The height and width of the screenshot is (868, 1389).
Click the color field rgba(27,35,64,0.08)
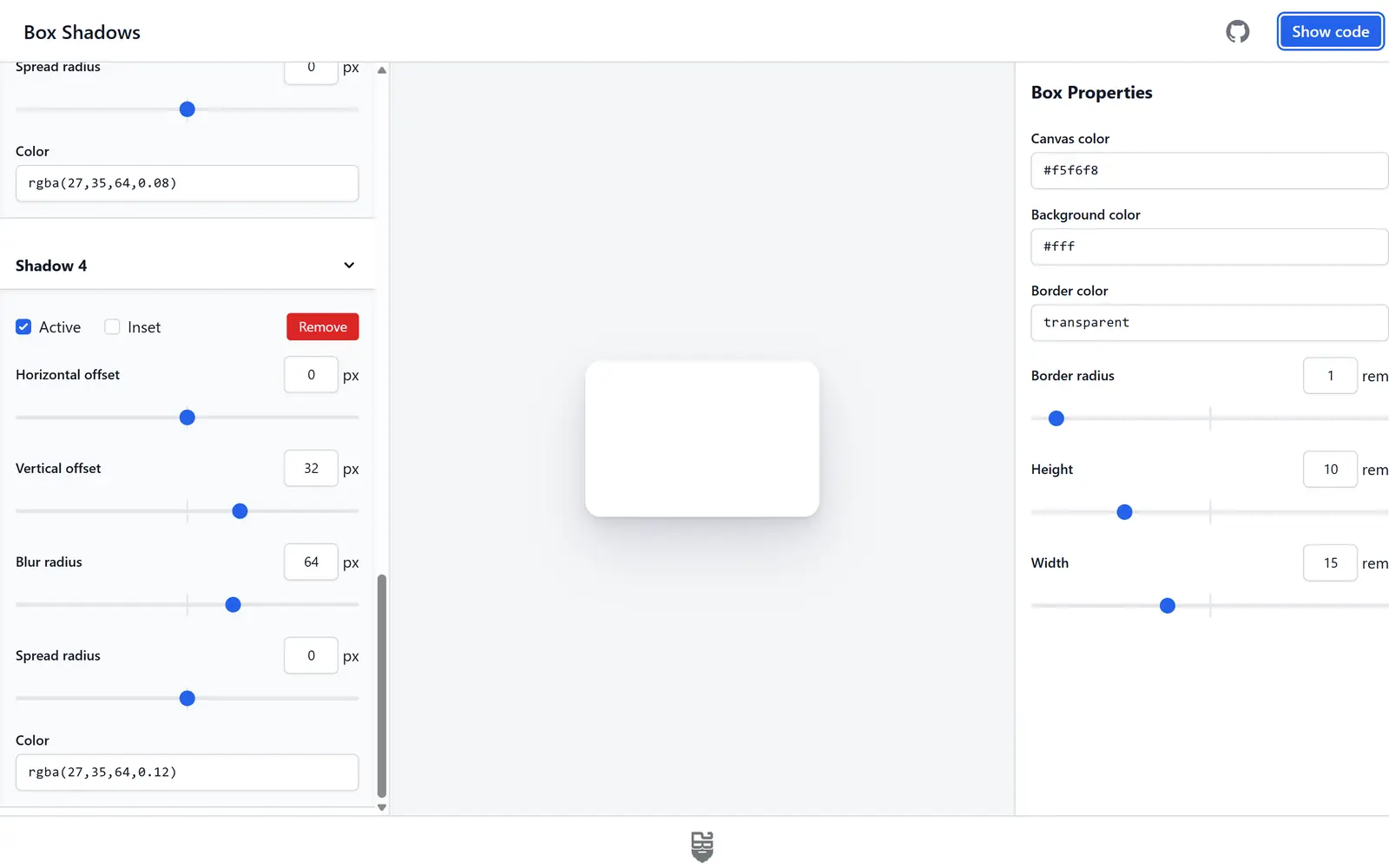[x=187, y=183]
